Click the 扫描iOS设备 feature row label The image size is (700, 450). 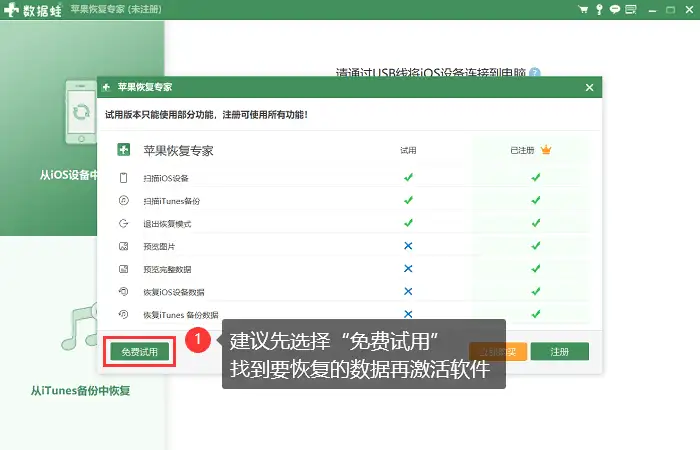pos(166,178)
